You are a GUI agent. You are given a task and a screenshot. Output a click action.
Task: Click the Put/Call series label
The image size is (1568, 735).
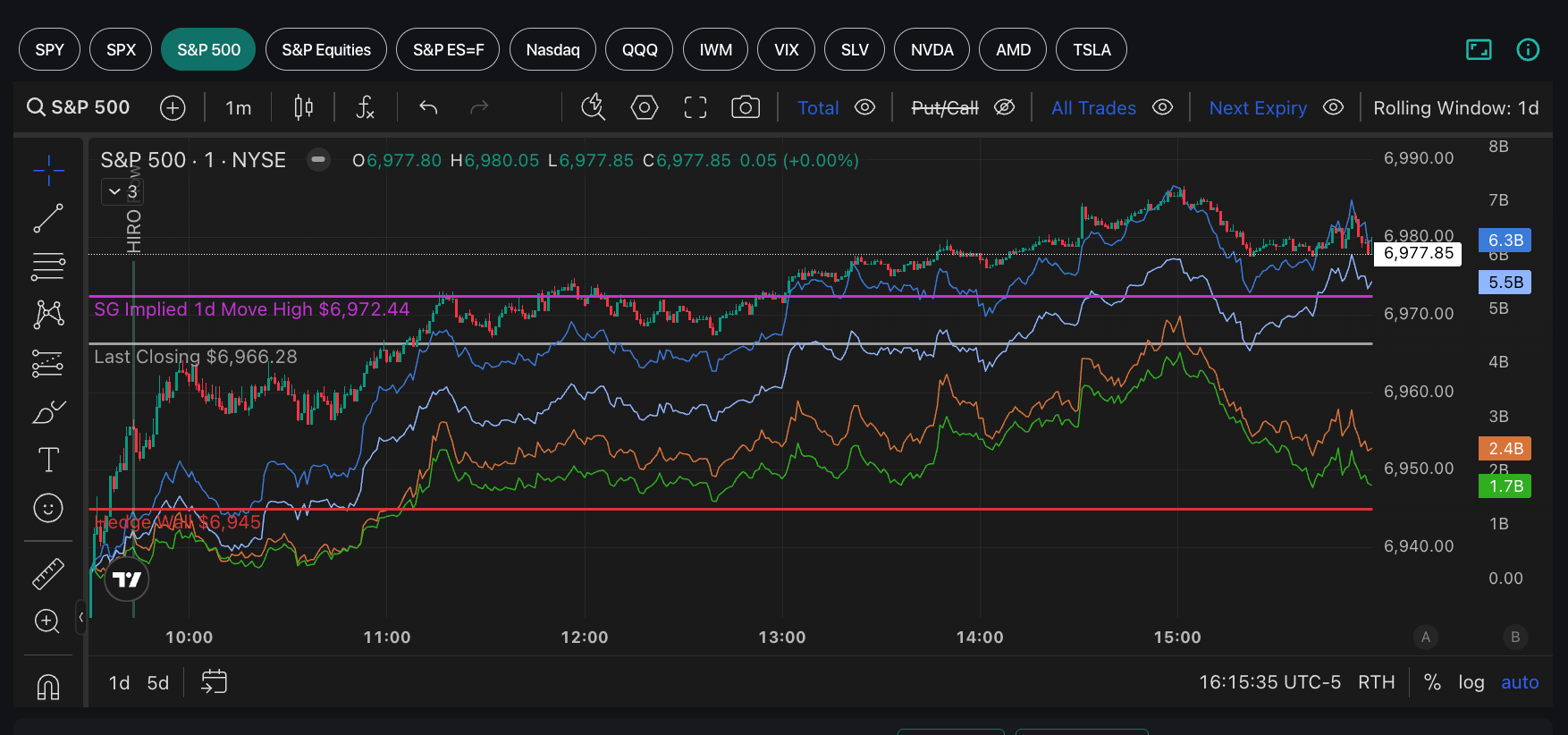(945, 107)
